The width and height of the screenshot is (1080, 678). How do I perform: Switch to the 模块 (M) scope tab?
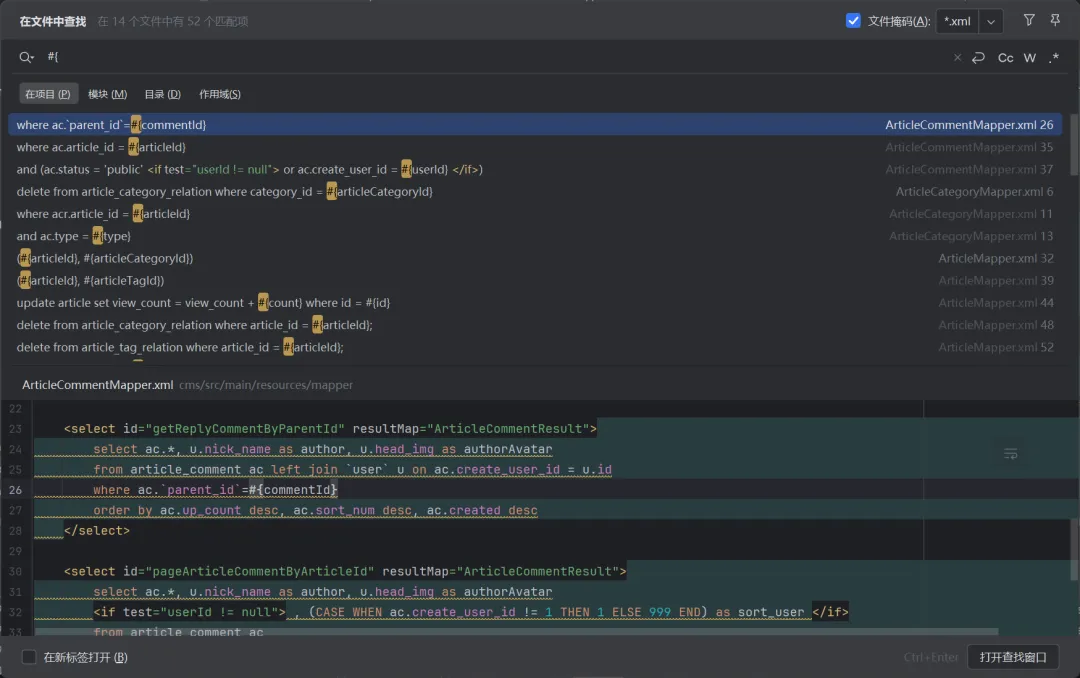click(x=107, y=94)
